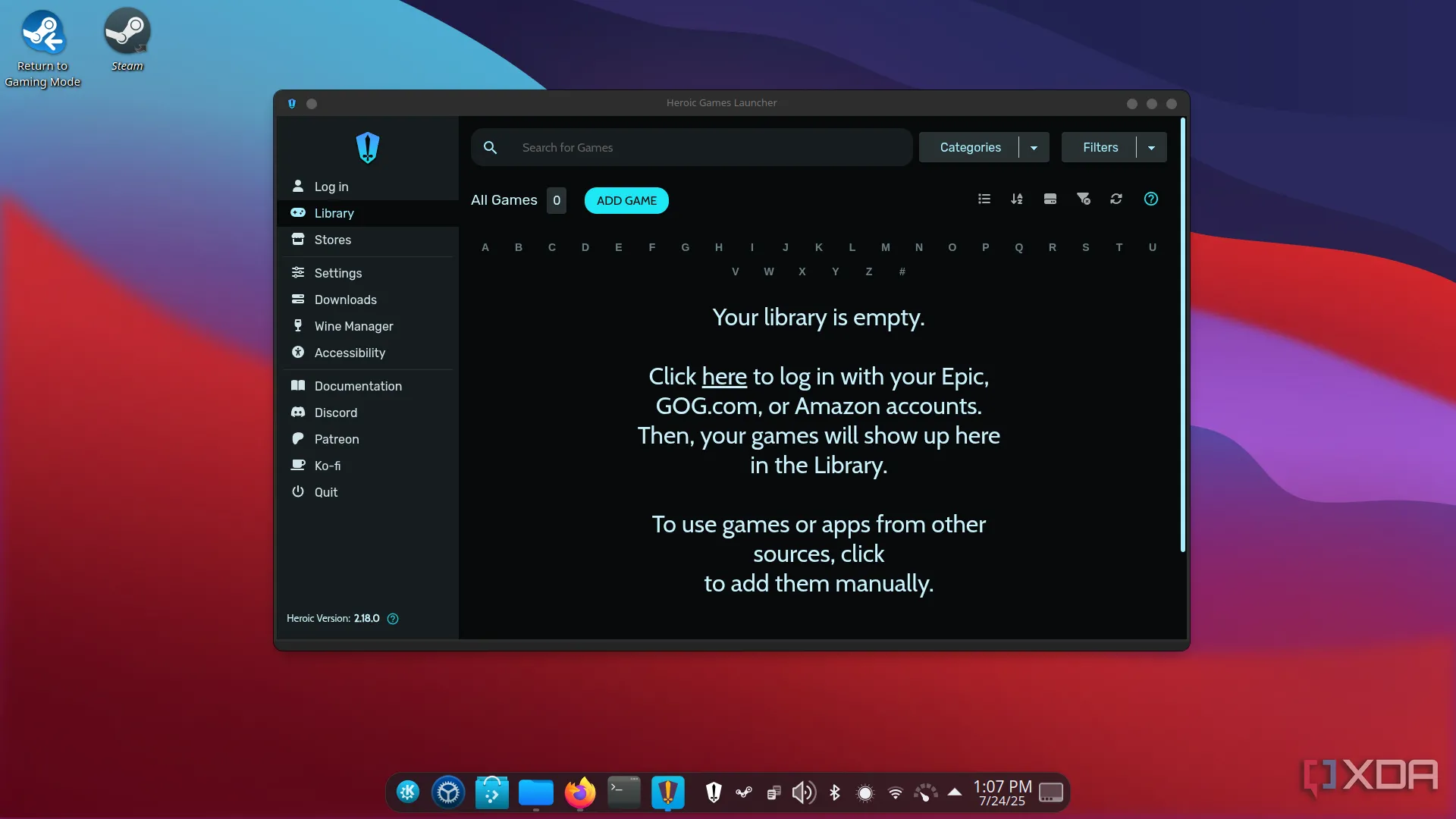
Task: Click the ADD GAME button
Action: click(626, 200)
